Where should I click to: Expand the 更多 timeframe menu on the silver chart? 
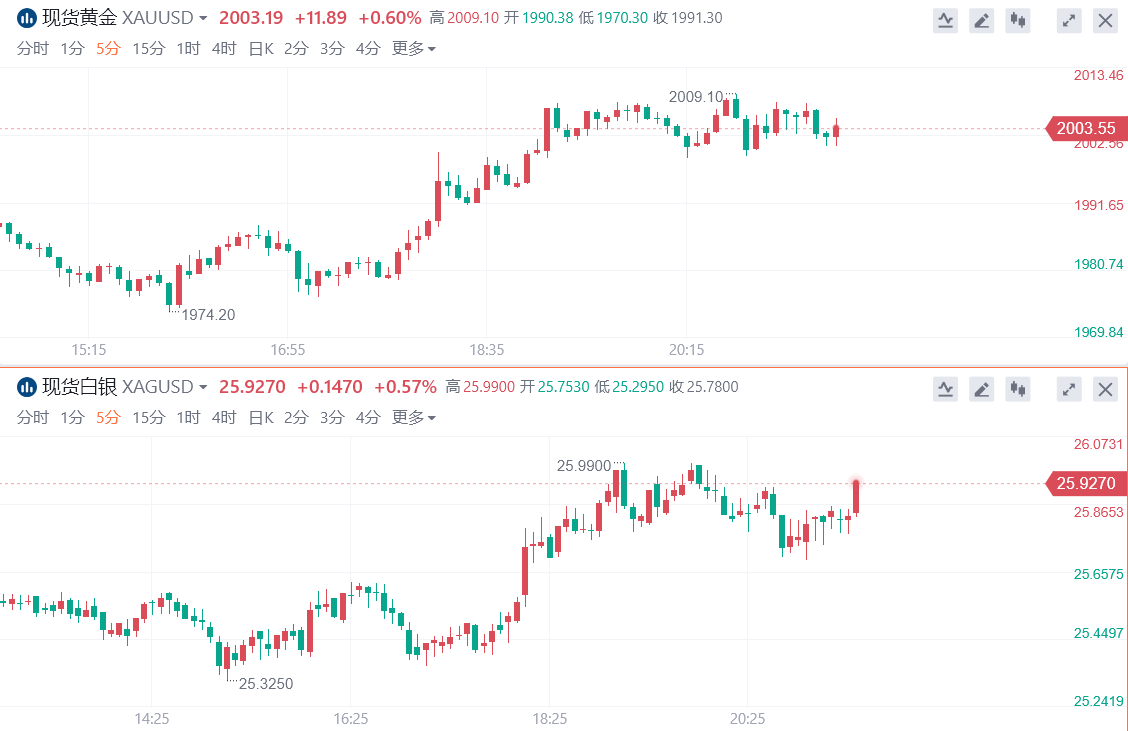(413, 417)
